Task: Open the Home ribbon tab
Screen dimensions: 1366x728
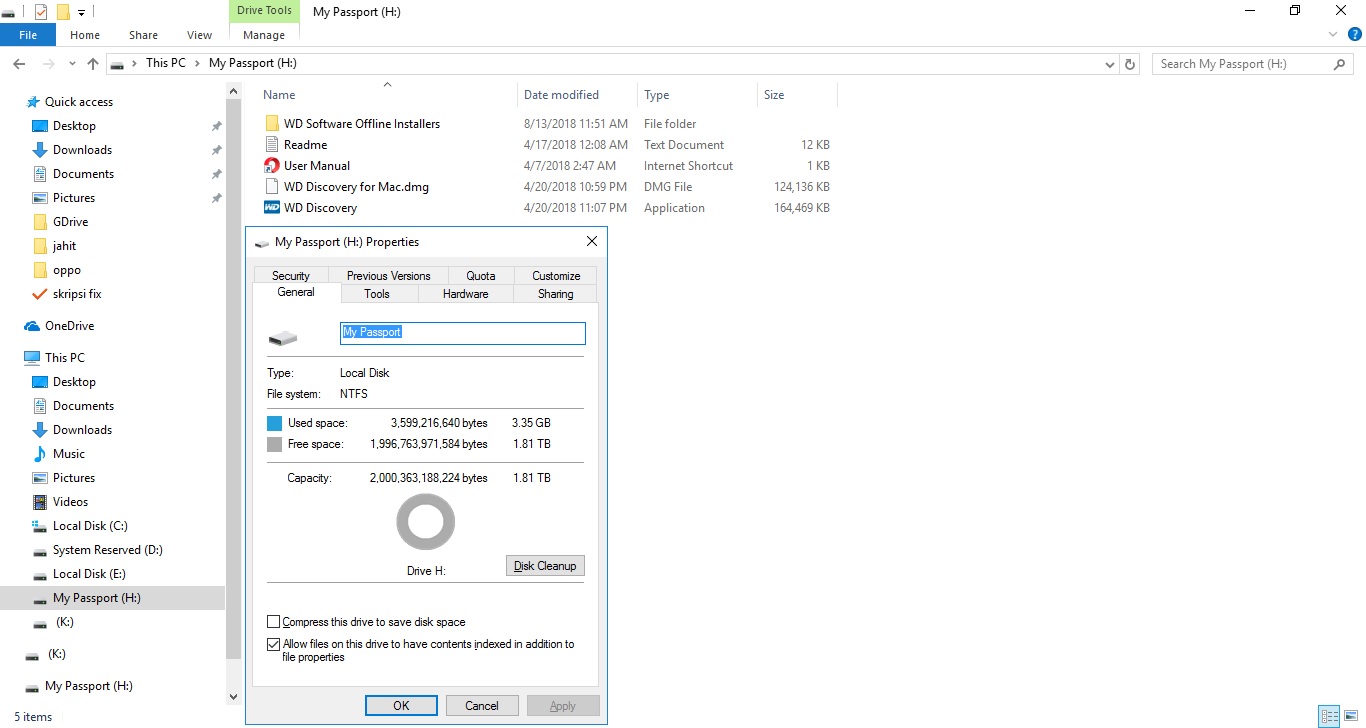Action: pyautogui.click(x=85, y=35)
